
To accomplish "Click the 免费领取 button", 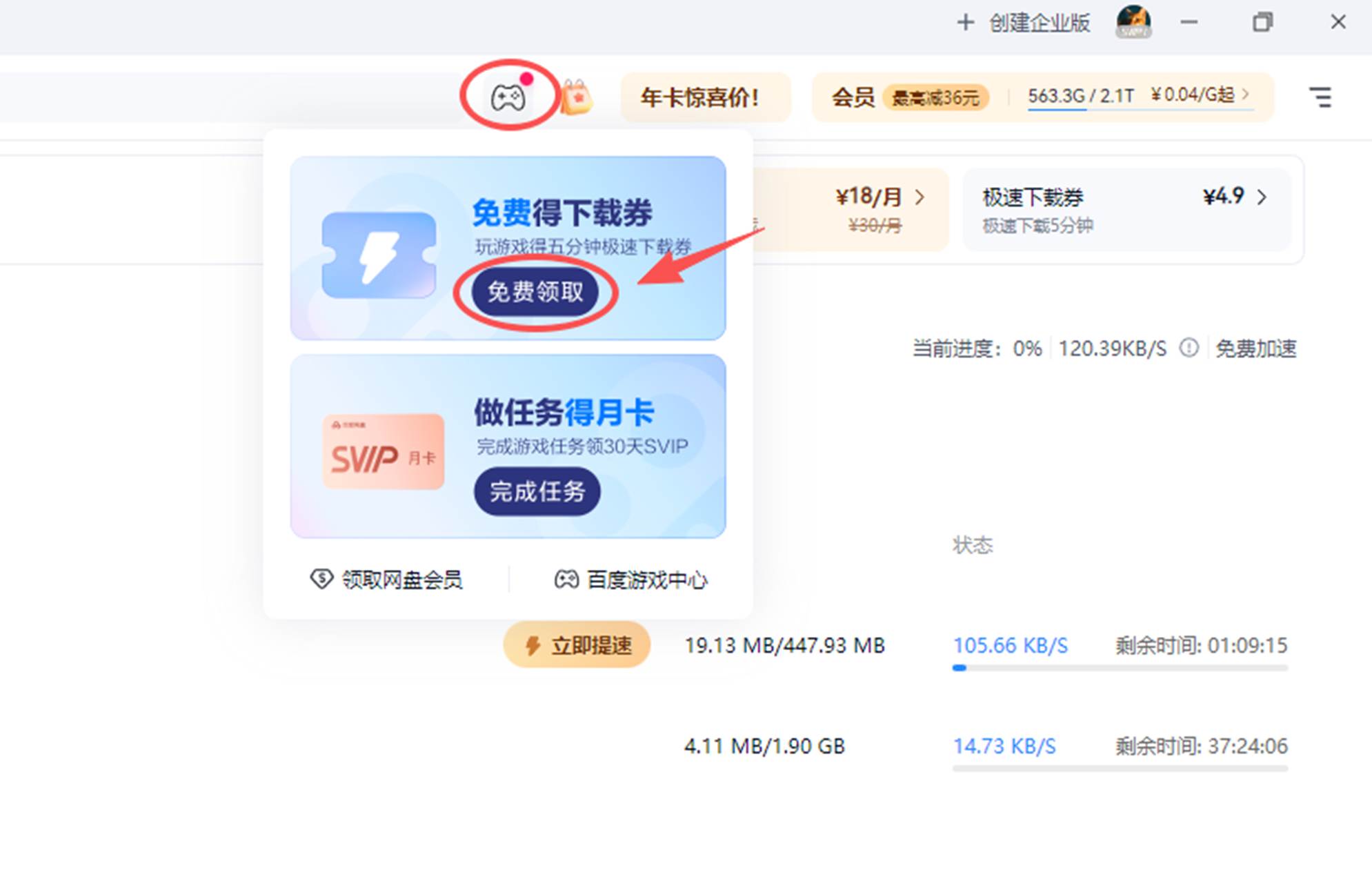I will coord(537,292).
